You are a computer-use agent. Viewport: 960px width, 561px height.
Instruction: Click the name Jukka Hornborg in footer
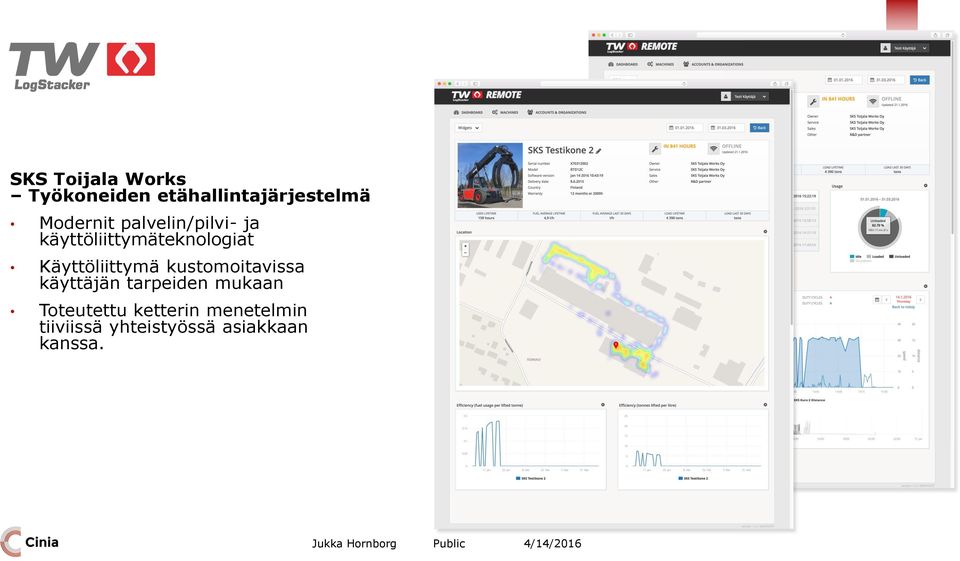pyautogui.click(x=354, y=543)
